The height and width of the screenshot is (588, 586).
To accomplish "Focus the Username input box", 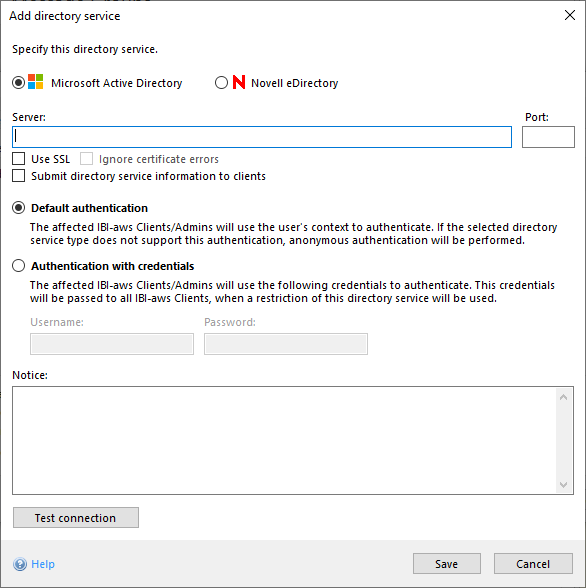I will coord(112,344).
